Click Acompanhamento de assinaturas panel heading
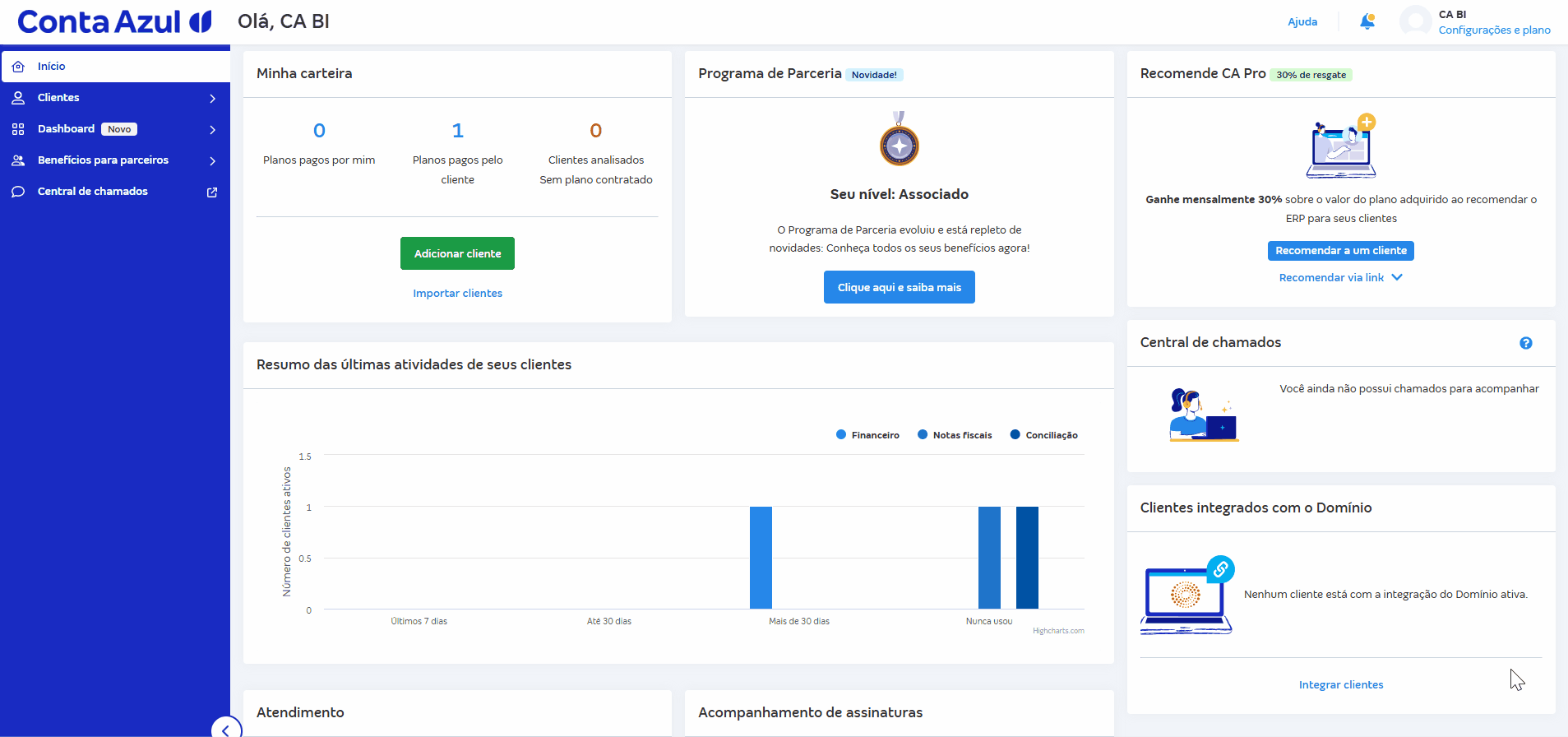 coord(810,712)
